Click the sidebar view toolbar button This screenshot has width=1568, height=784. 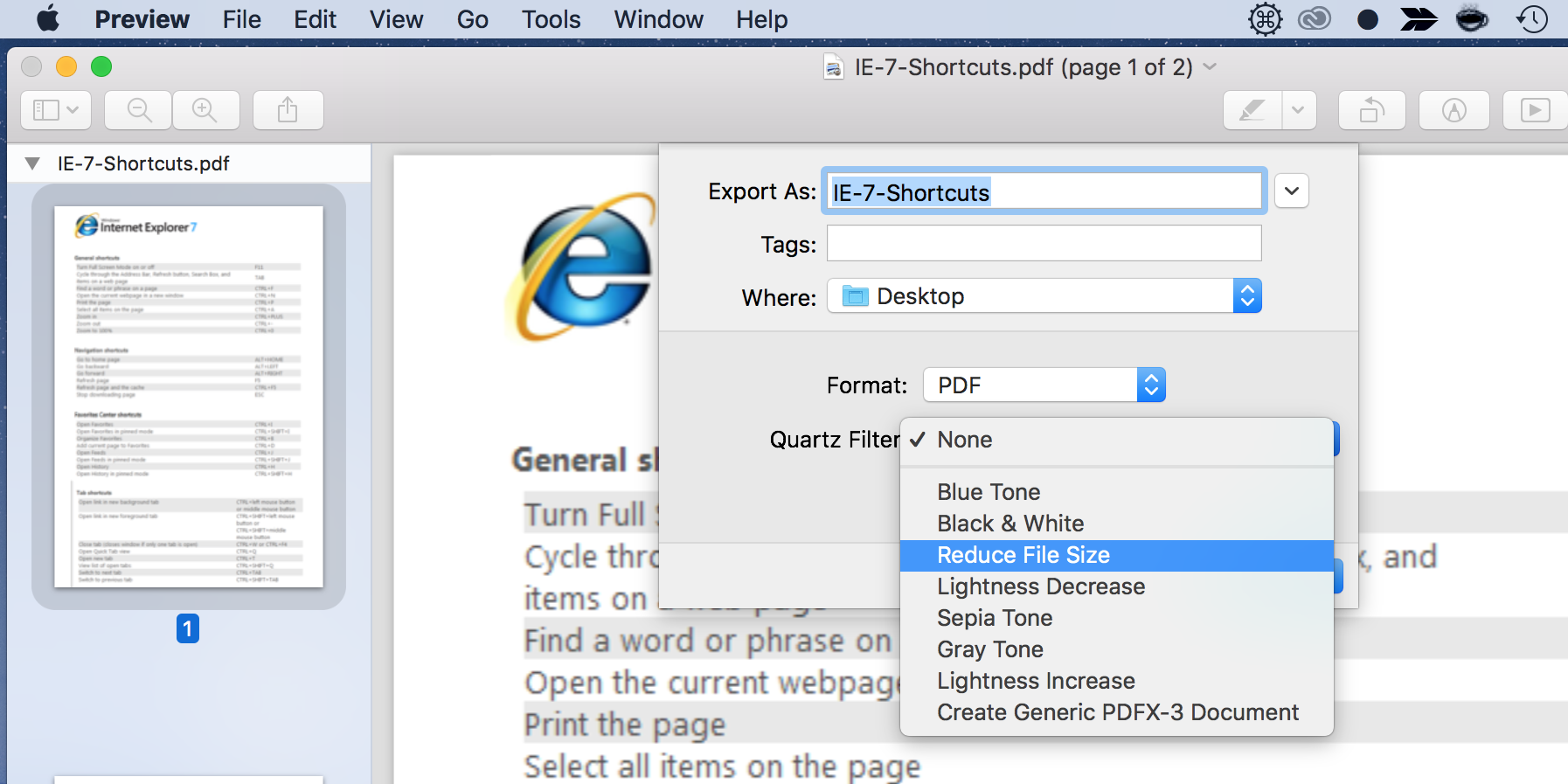coord(56,110)
